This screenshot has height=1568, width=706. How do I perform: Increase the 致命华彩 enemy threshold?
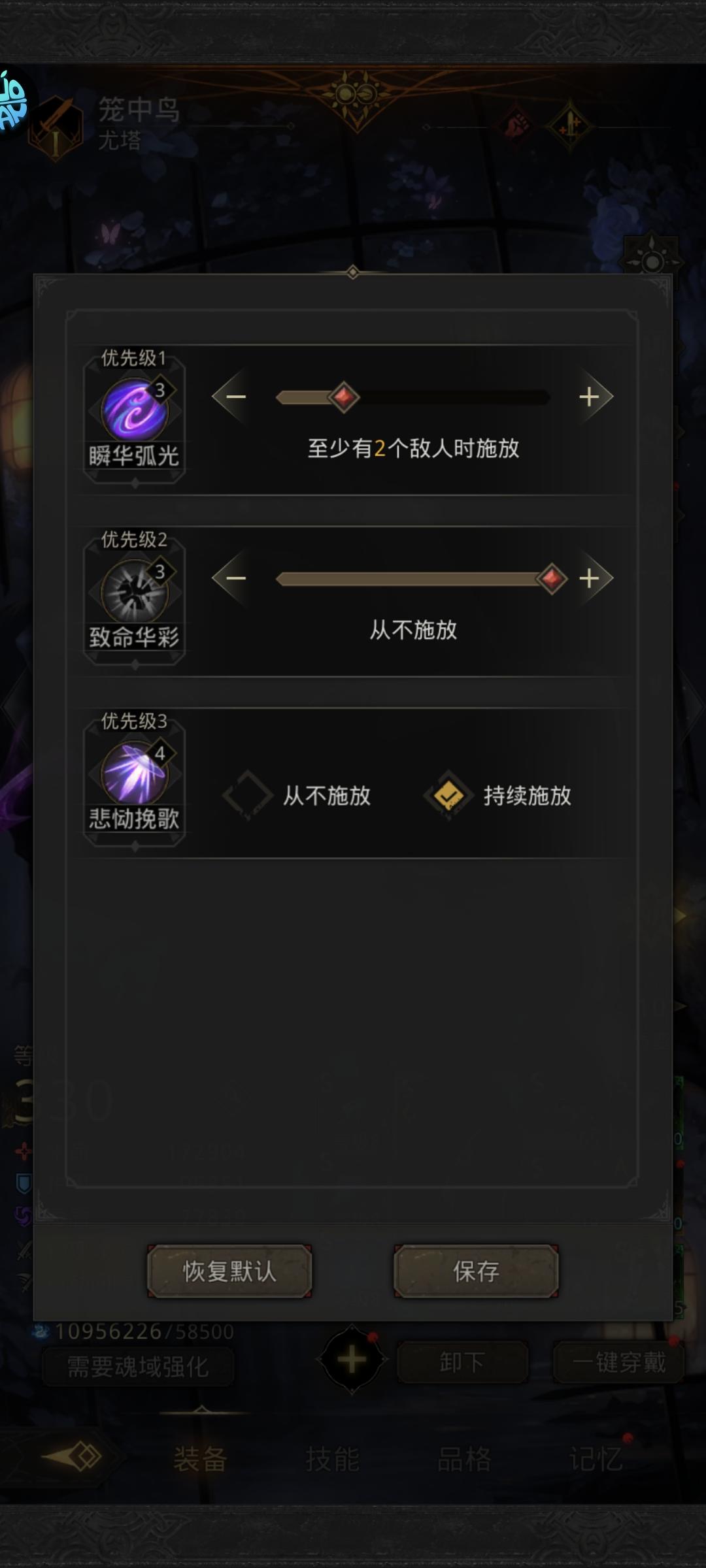point(594,578)
